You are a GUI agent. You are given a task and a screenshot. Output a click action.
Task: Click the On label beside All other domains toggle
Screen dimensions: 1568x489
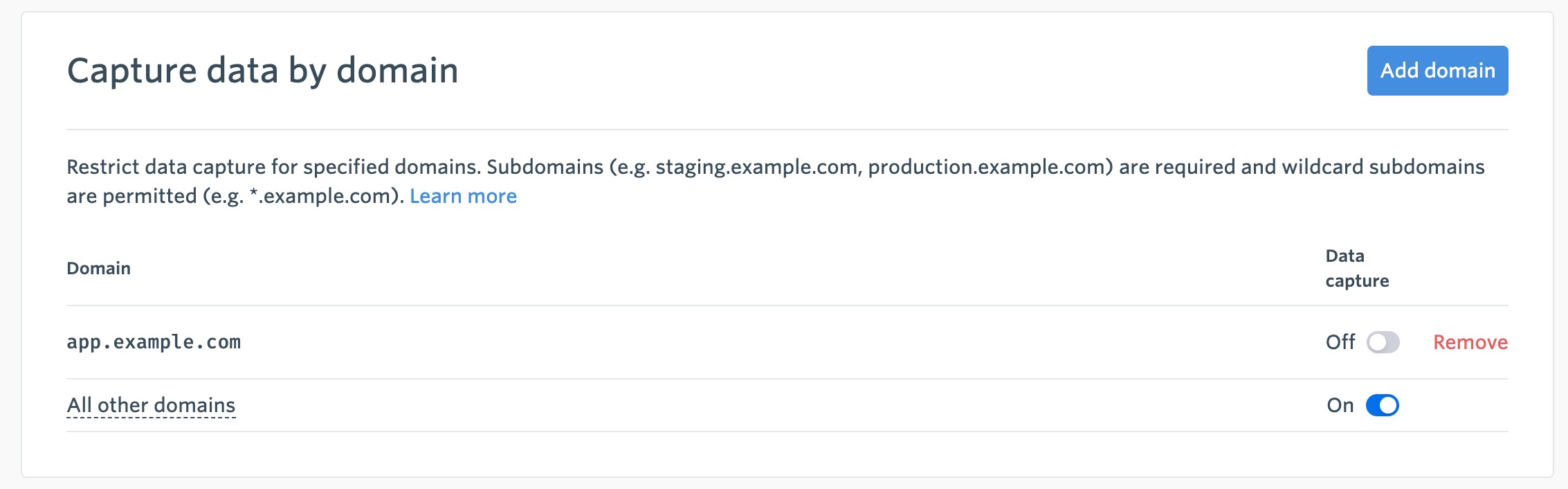click(1340, 405)
